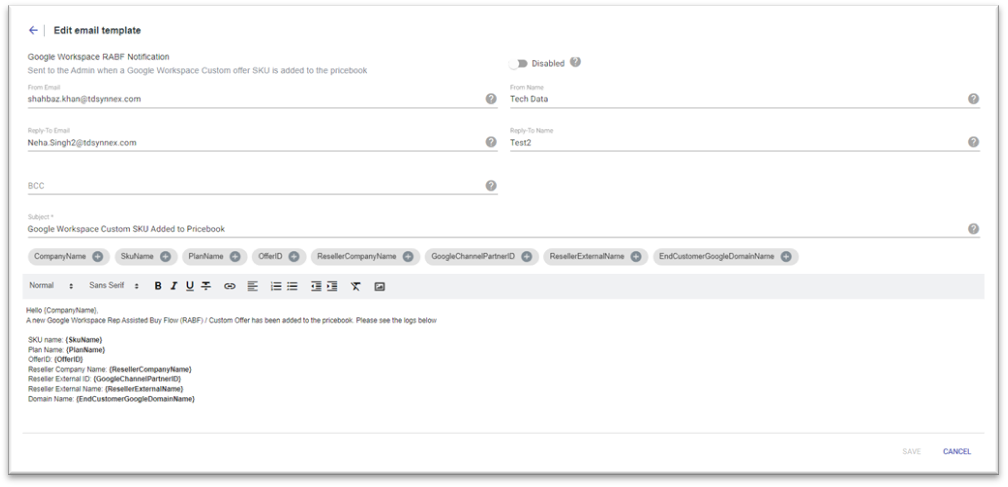Add GoogleChannelPartnerID placeholder via plus icon
This screenshot has width=1008, height=487.
(x=526, y=256)
